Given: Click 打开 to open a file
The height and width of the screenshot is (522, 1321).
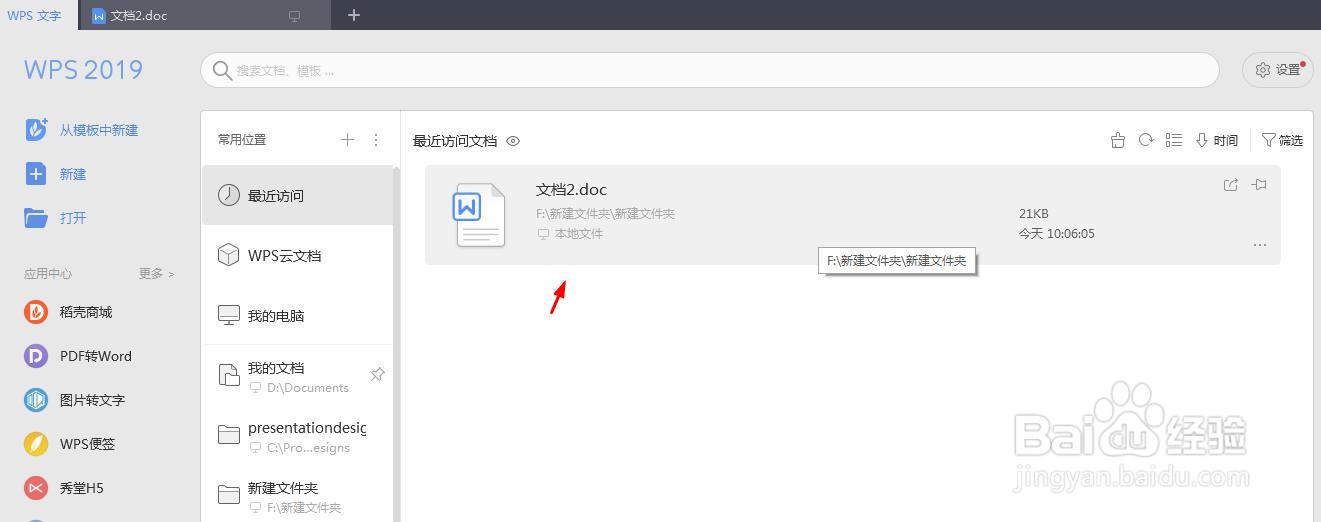Looking at the screenshot, I should pyautogui.click(x=56, y=218).
